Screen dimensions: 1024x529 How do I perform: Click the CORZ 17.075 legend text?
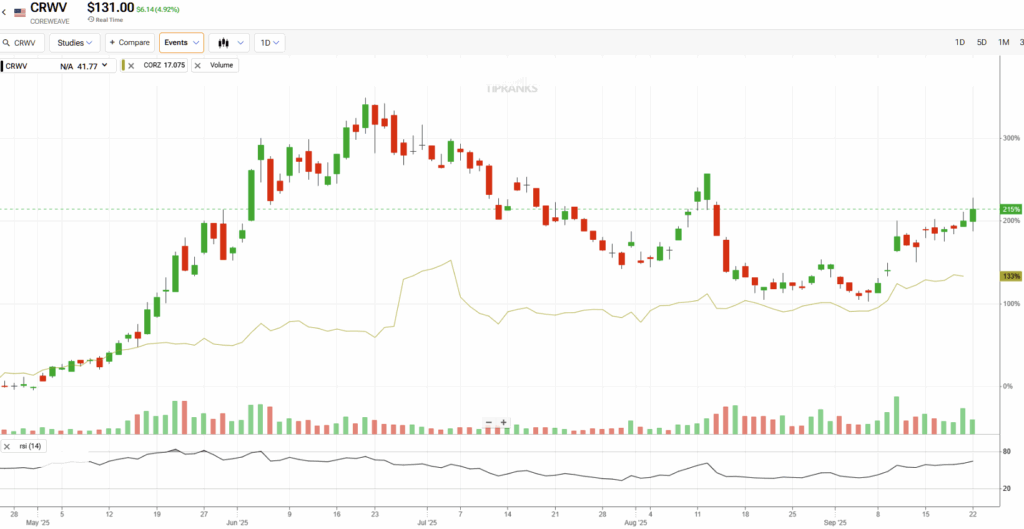[164, 65]
